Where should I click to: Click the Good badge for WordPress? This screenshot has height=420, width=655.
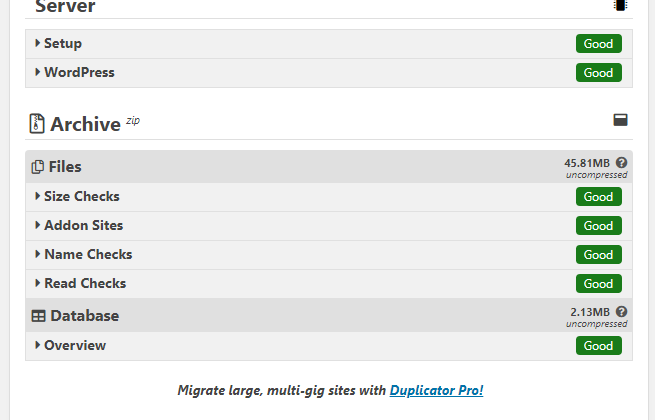point(599,73)
